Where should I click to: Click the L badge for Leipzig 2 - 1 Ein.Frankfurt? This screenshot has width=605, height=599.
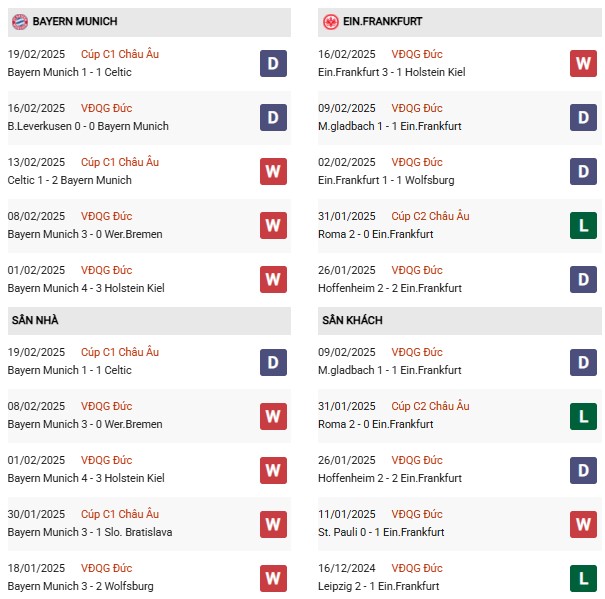584,578
